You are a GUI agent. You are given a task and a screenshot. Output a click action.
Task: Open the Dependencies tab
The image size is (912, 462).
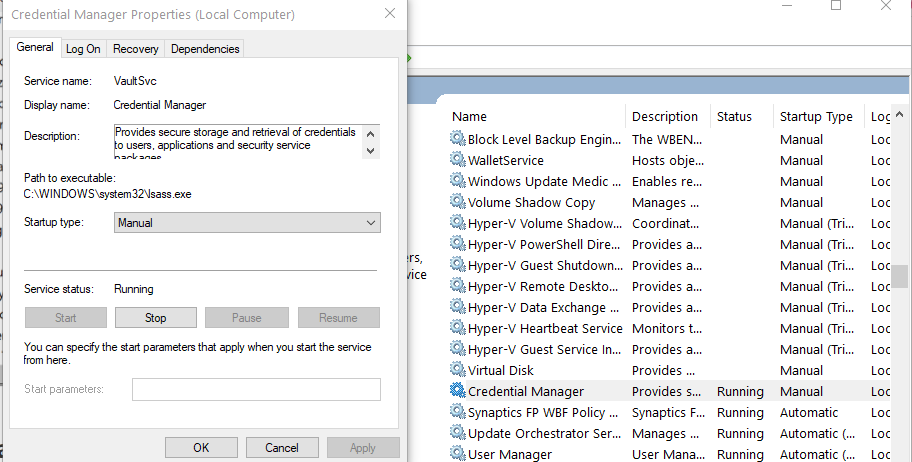coord(205,49)
